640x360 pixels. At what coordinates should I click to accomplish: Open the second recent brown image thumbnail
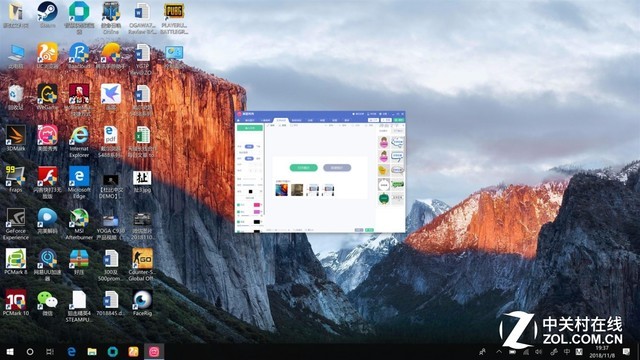coord(297,190)
